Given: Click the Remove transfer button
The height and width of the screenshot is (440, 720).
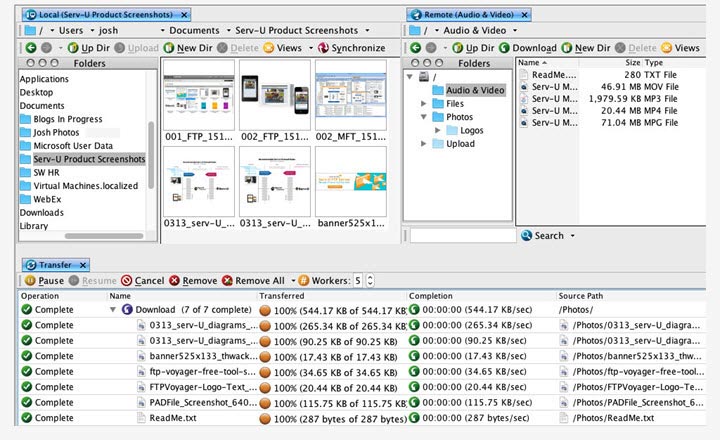Looking at the screenshot, I should (x=193, y=281).
